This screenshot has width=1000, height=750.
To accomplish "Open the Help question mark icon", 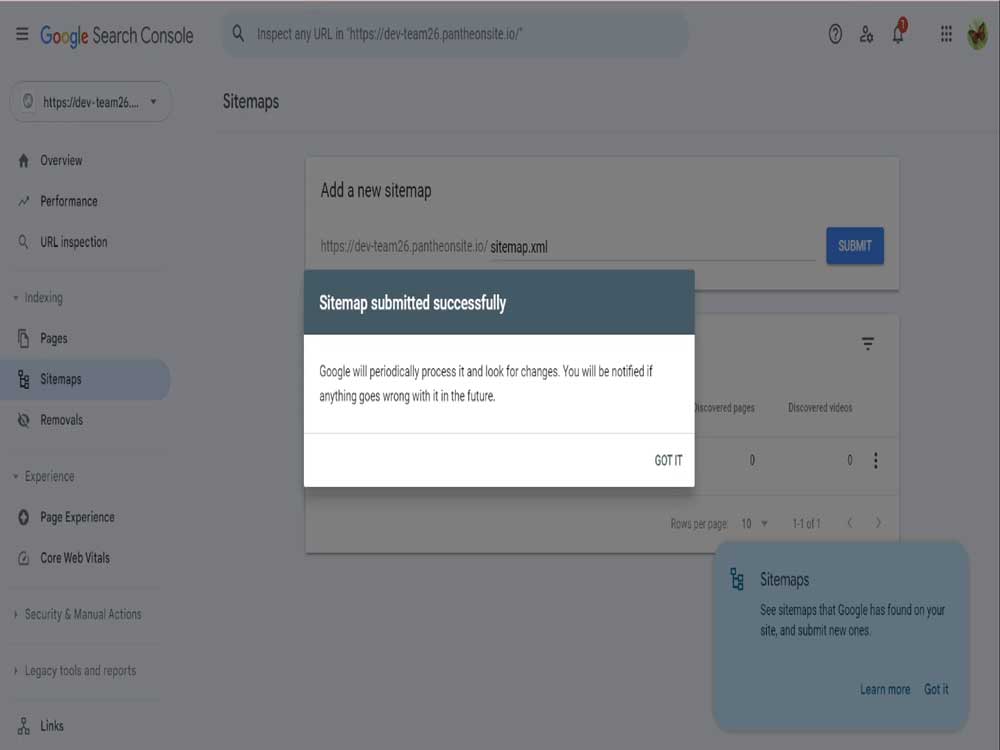I will (x=835, y=34).
